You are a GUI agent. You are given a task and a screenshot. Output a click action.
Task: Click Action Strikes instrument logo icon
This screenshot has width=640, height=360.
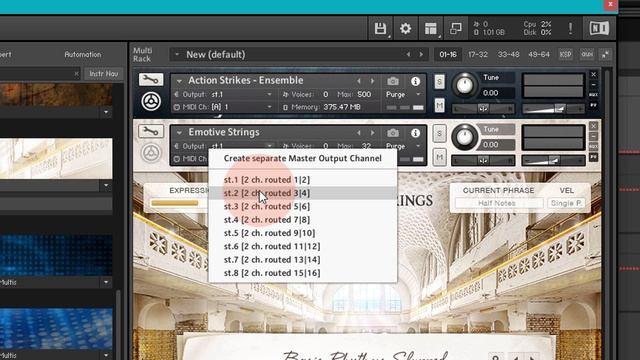click(x=151, y=101)
